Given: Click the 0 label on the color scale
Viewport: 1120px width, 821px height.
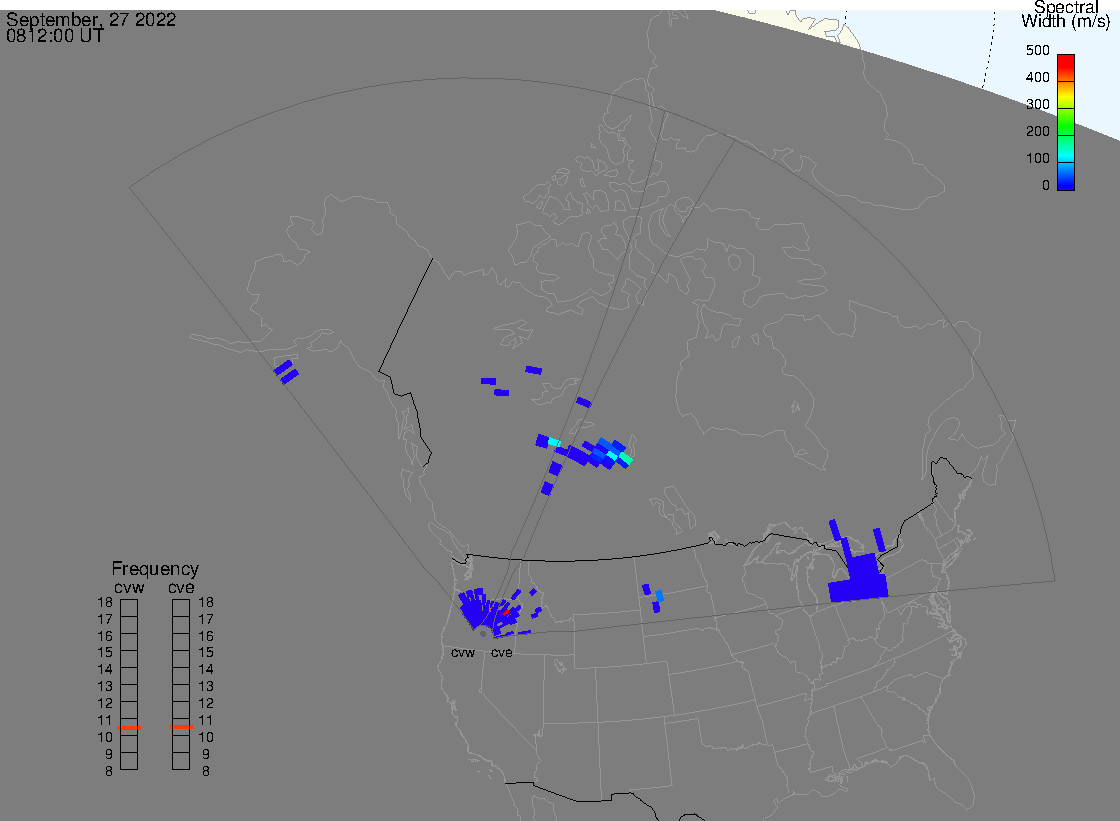Looking at the screenshot, I should point(1046,186).
